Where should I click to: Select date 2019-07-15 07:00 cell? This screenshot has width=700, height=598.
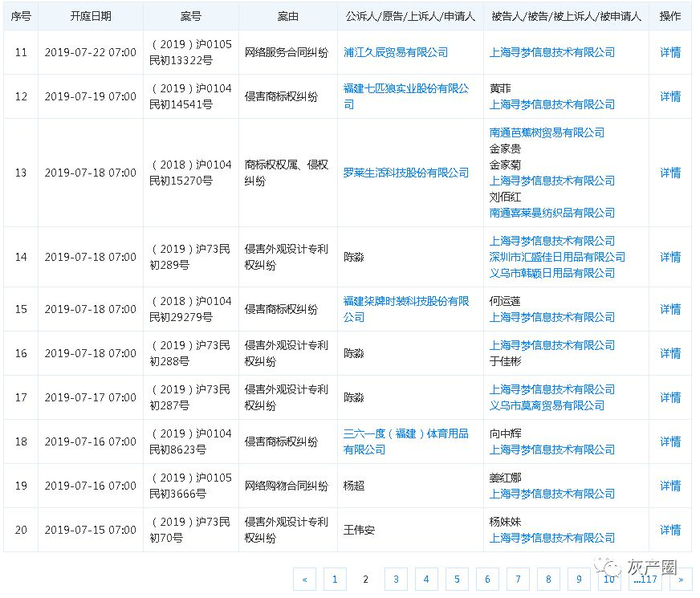pos(91,530)
